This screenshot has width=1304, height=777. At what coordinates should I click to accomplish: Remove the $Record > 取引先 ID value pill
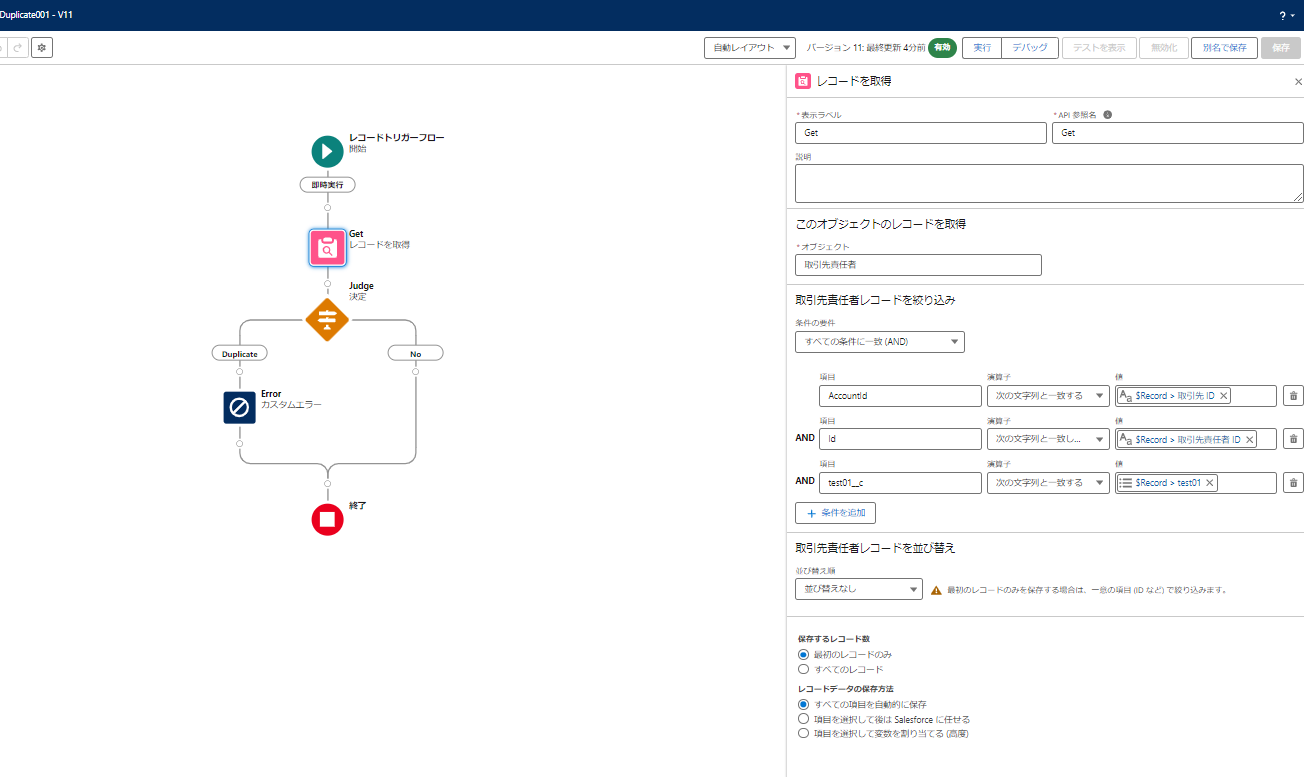coord(1224,396)
